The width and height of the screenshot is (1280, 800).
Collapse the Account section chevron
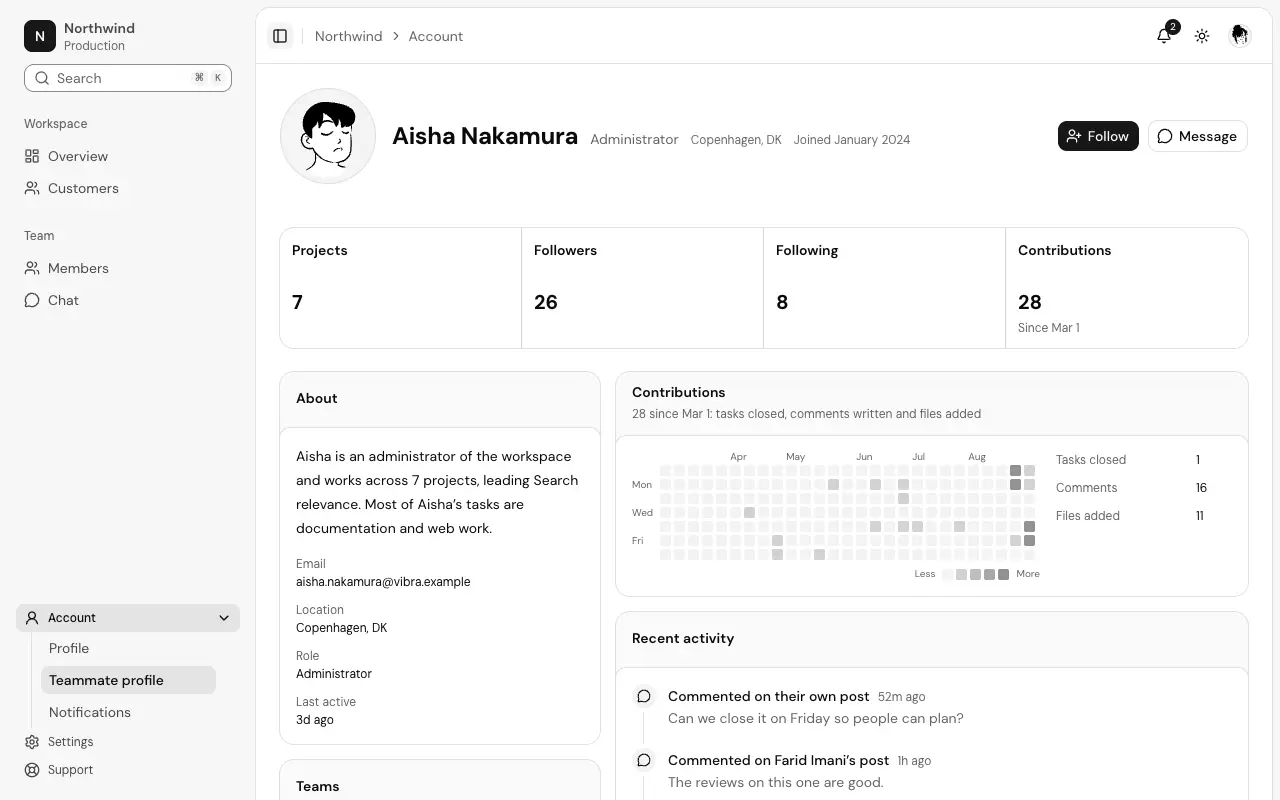point(224,618)
